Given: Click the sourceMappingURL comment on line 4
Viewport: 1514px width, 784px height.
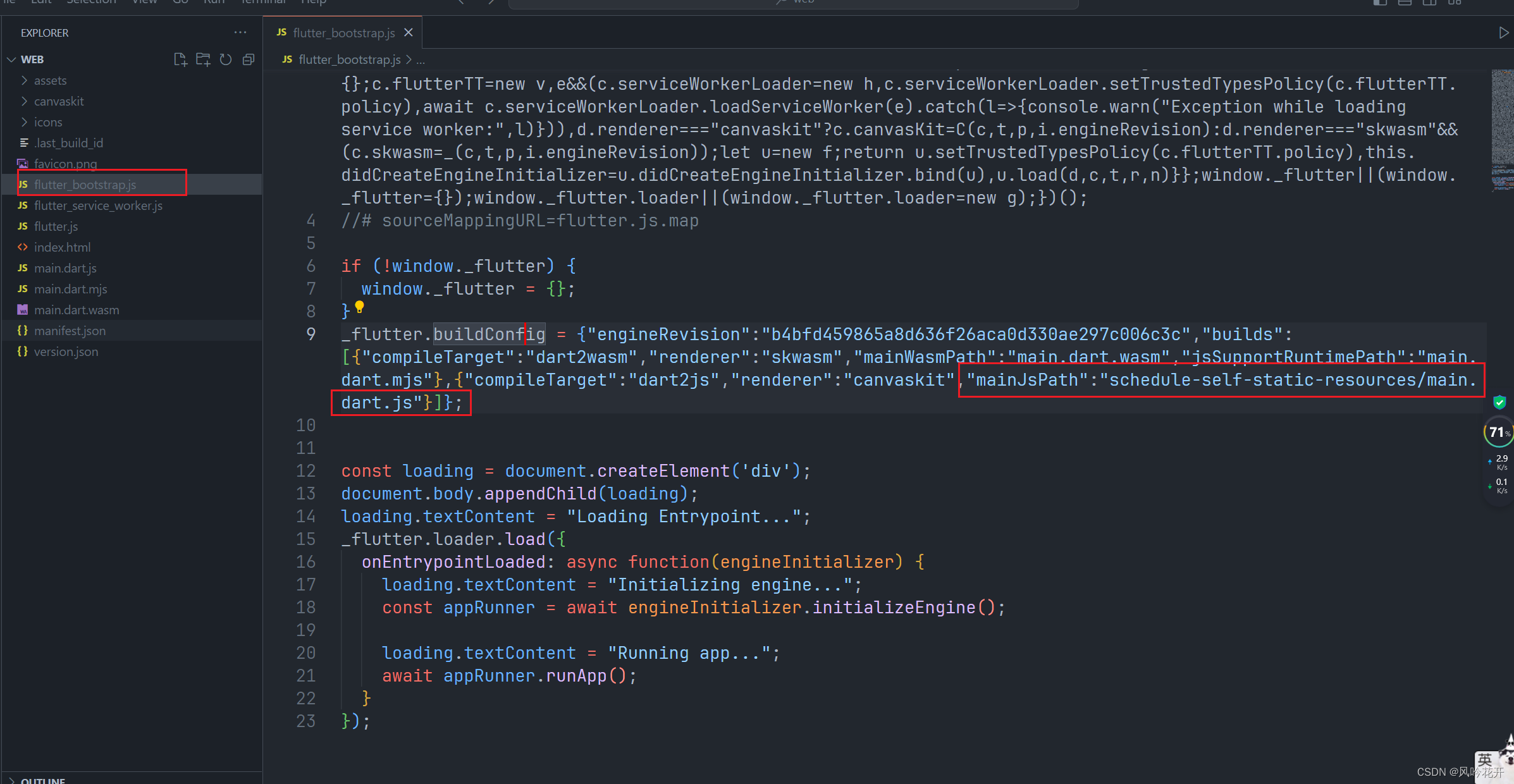Looking at the screenshot, I should pyautogui.click(x=520, y=221).
